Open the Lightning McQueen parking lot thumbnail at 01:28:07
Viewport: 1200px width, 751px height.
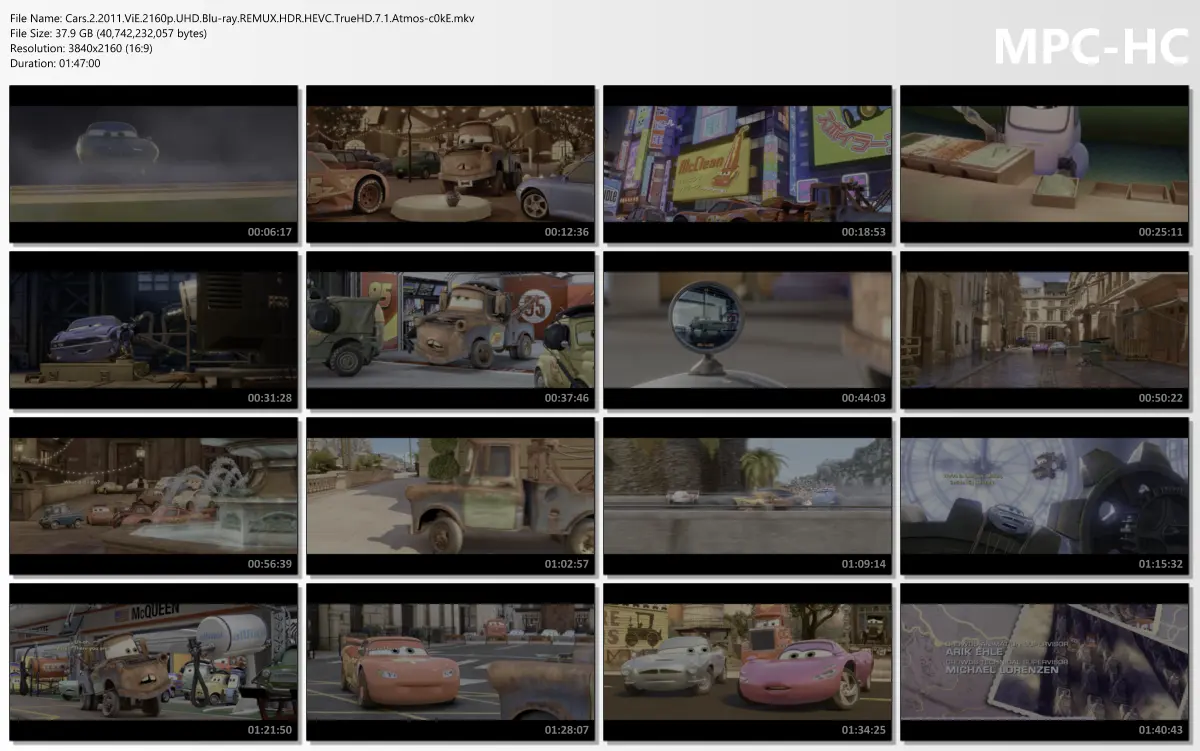tap(450, 663)
